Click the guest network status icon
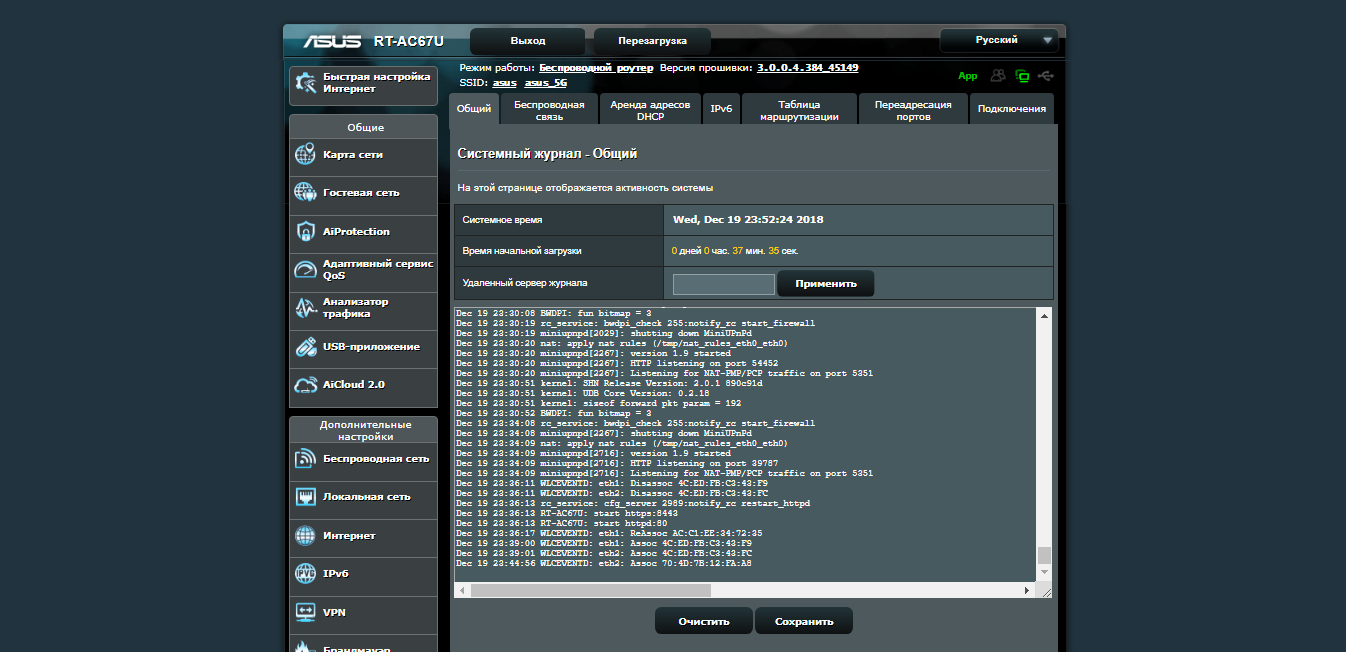1346x652 pixels. (x=998, y=76)
